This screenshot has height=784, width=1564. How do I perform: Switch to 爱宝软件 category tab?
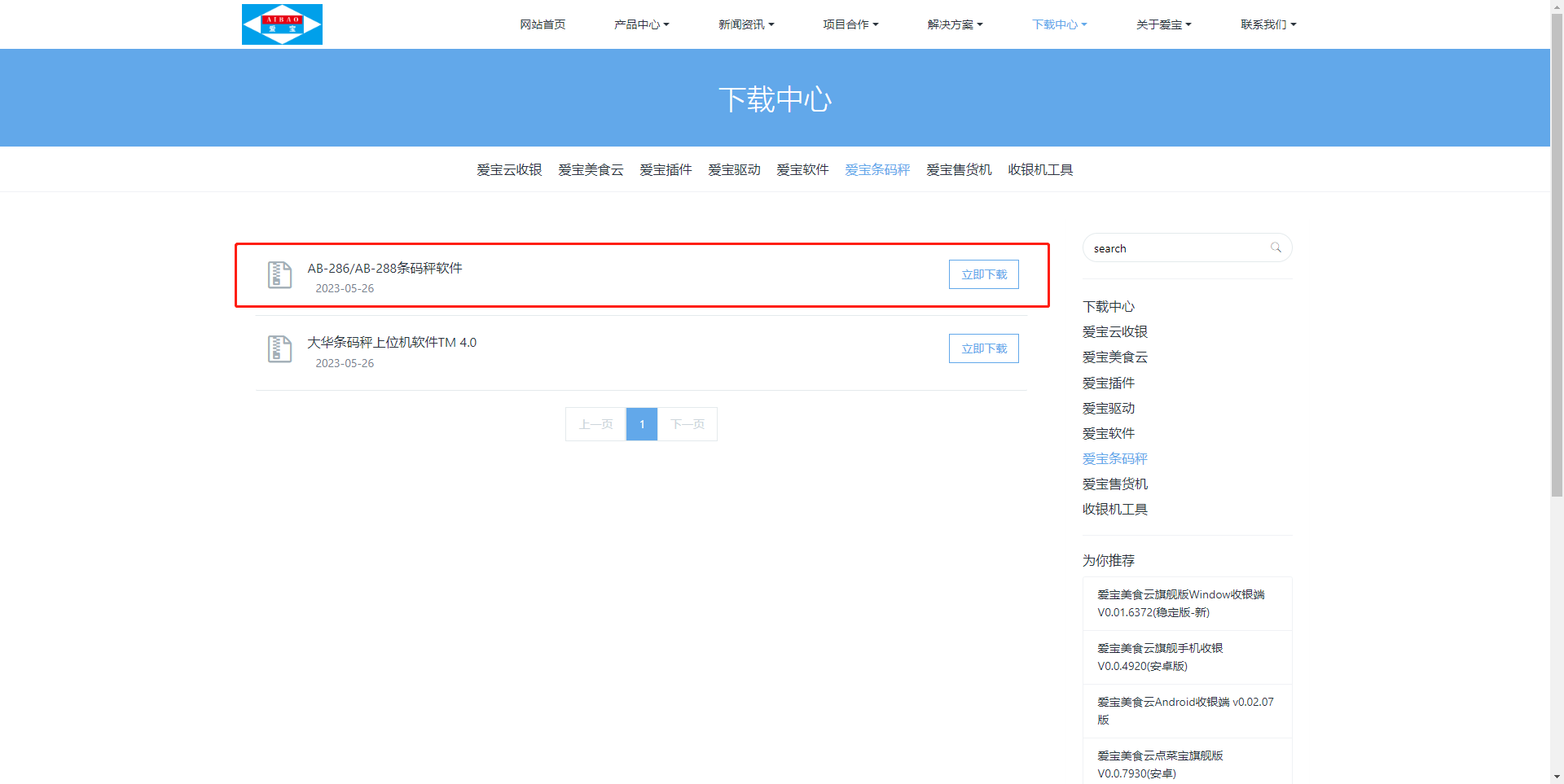pos(802,169)
